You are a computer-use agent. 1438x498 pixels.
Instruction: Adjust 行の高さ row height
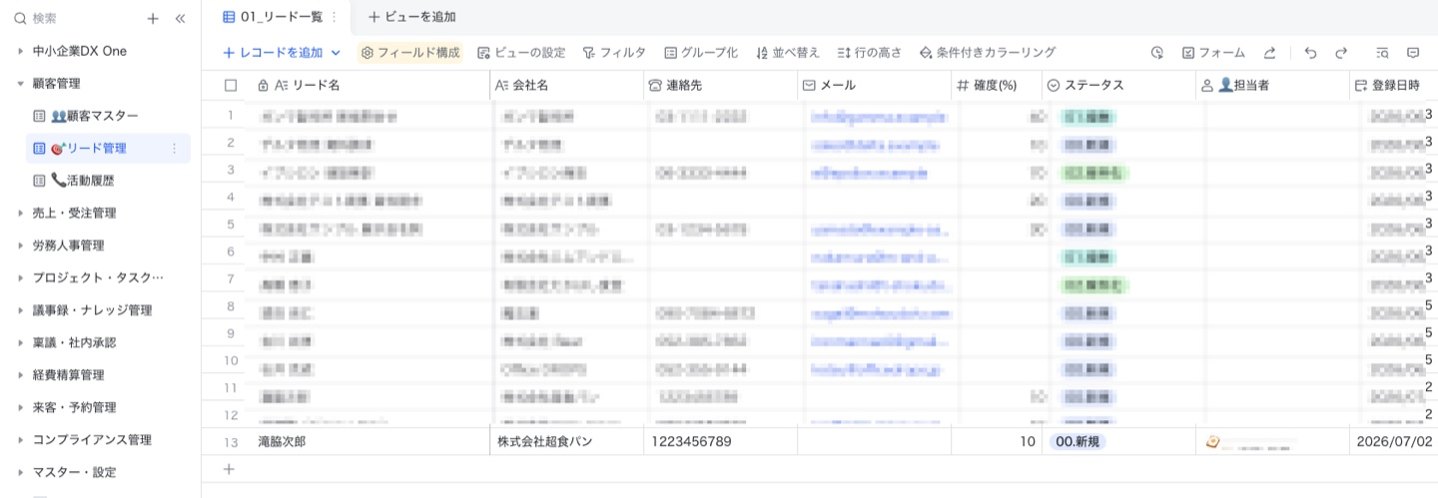(x=869, y=52)
